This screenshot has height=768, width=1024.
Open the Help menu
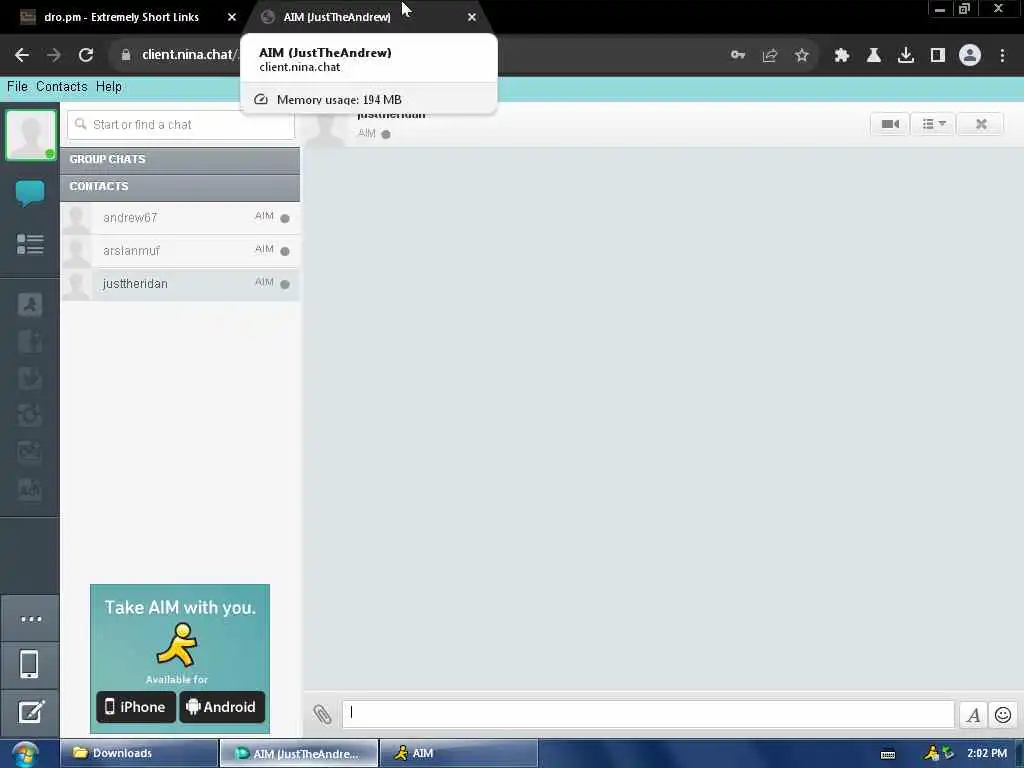(108, 87)
